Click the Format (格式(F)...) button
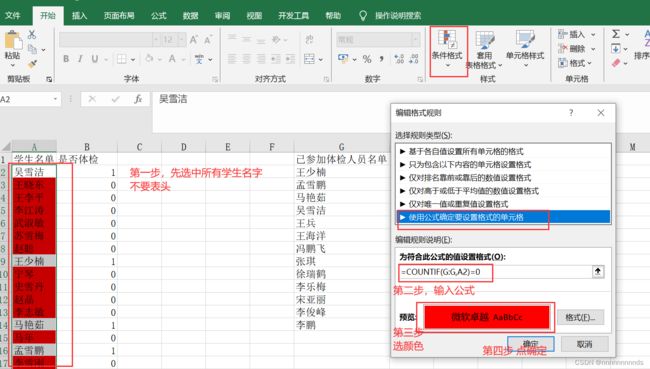The image size is (650, 369). [580, 317]
